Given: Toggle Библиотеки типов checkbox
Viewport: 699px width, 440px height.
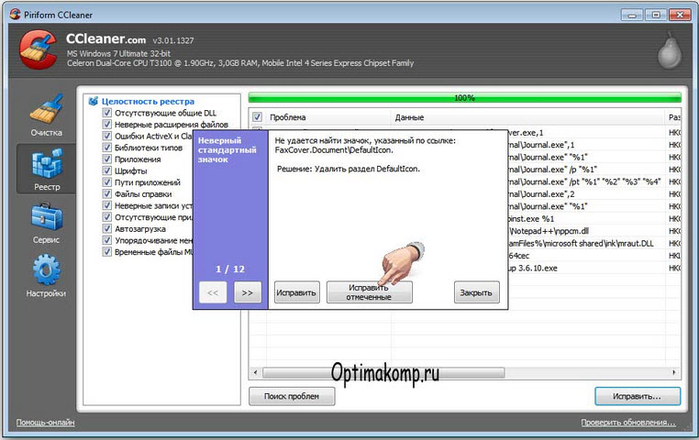Looking at the screenshot, I should click(x=107, y=148).
